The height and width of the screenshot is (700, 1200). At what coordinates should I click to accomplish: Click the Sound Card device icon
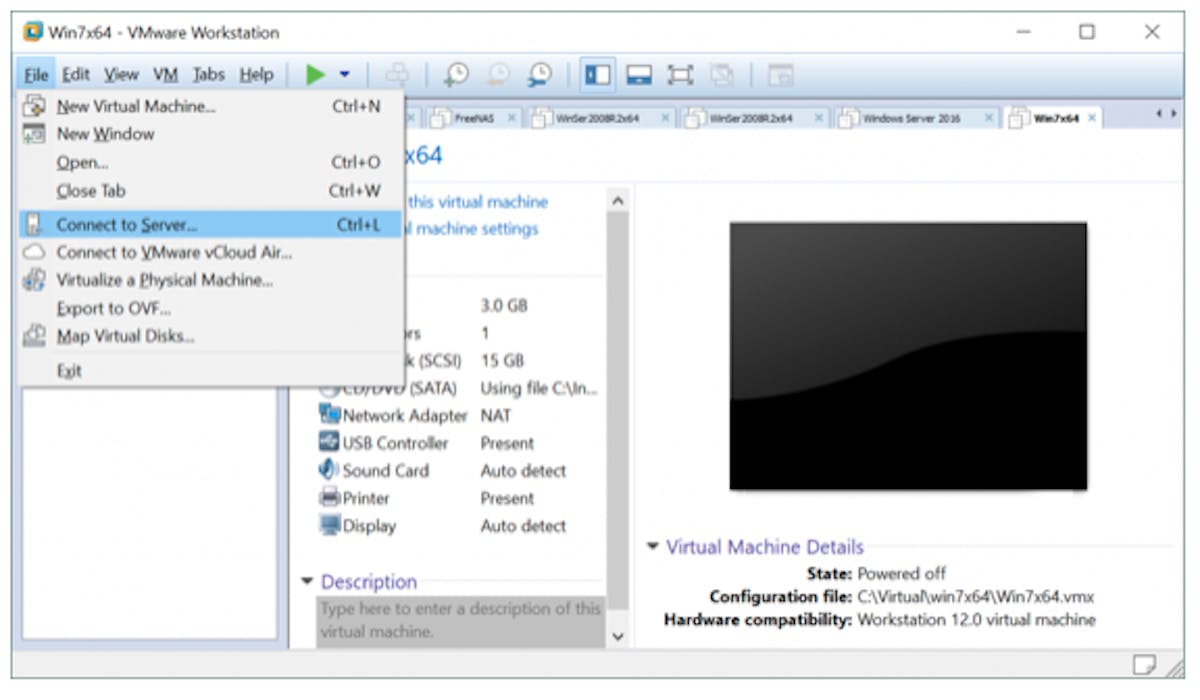click(329, 470)
